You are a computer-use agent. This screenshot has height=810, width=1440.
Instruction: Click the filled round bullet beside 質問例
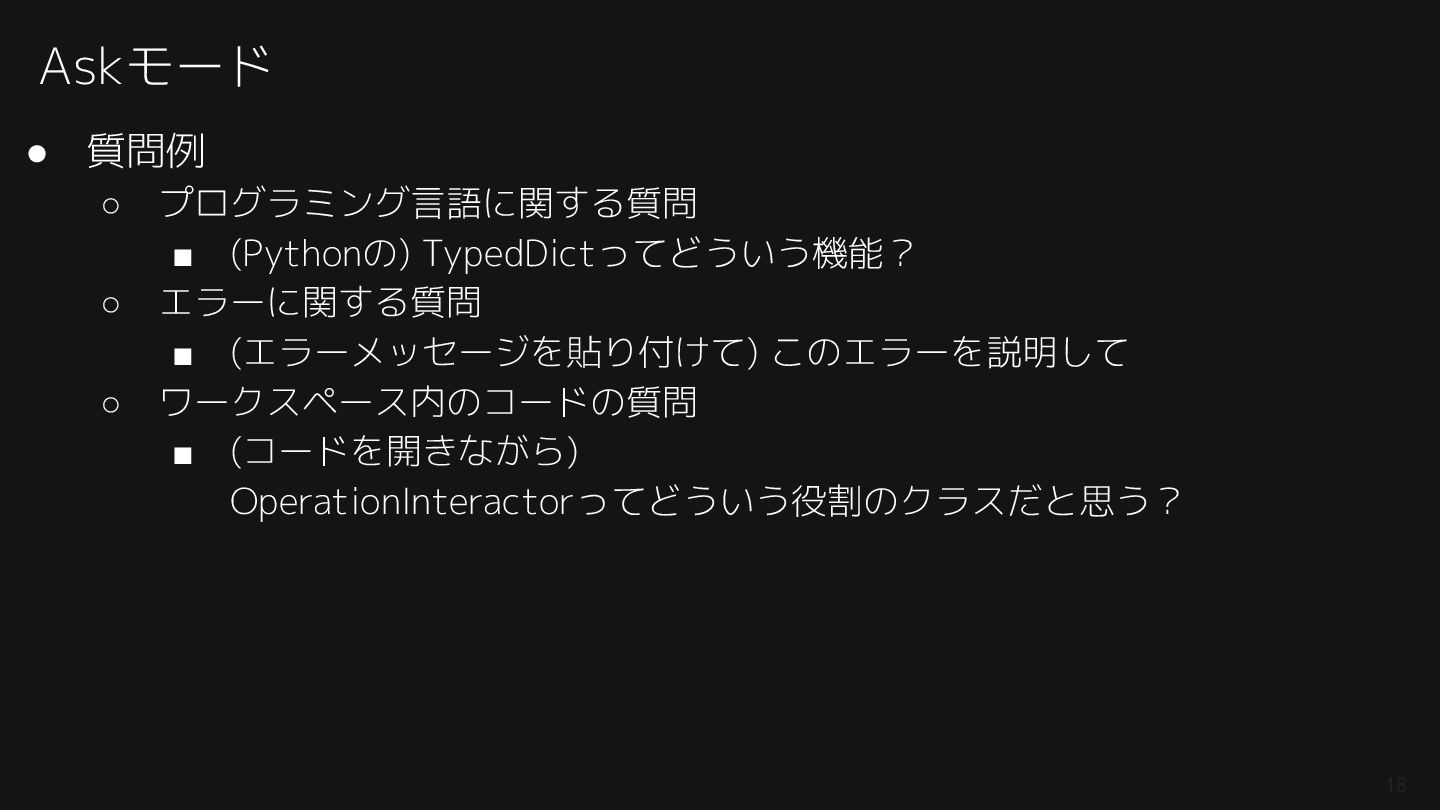pos(38,153)
